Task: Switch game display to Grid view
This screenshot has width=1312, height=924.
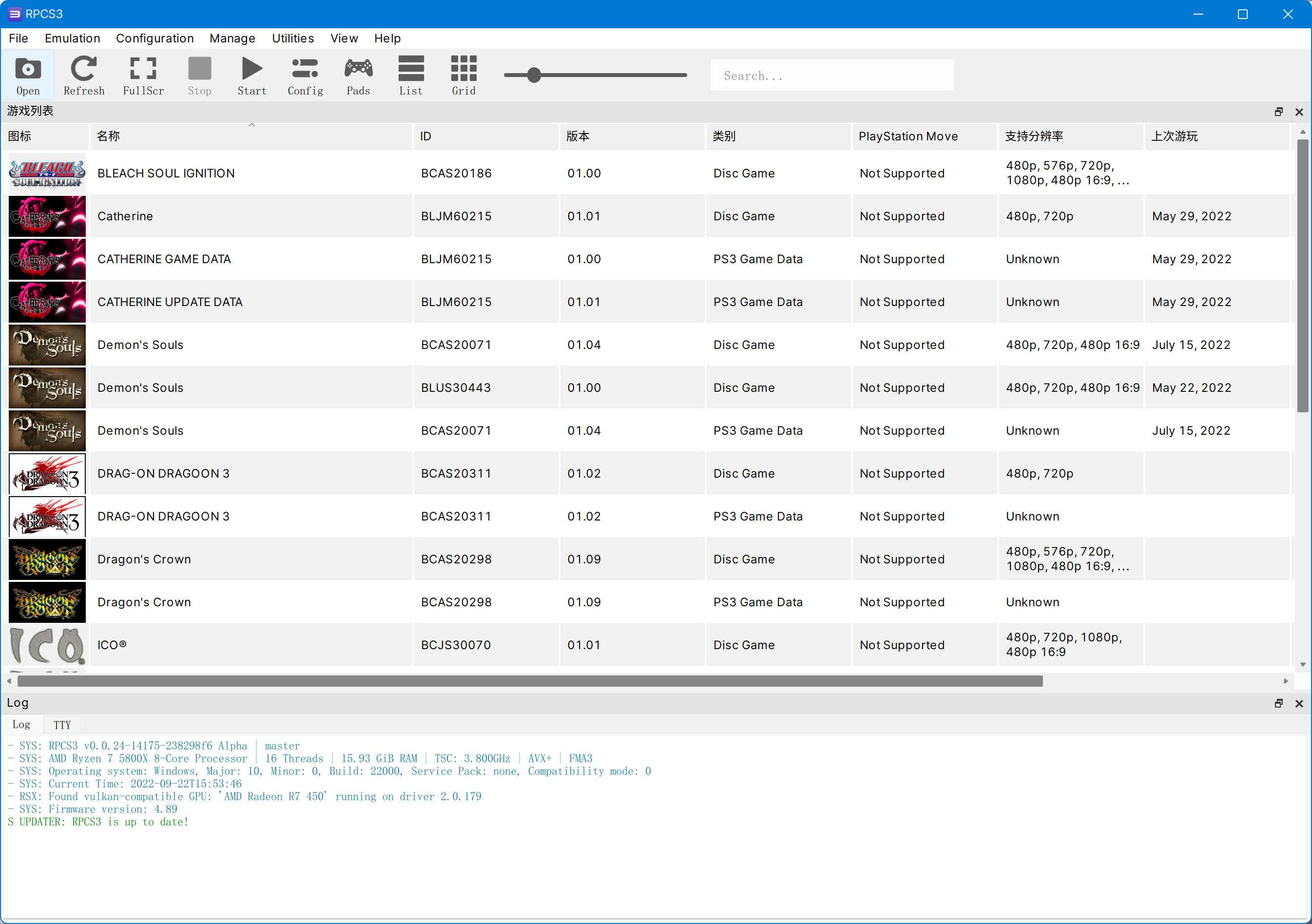Action: click(463, 74)
